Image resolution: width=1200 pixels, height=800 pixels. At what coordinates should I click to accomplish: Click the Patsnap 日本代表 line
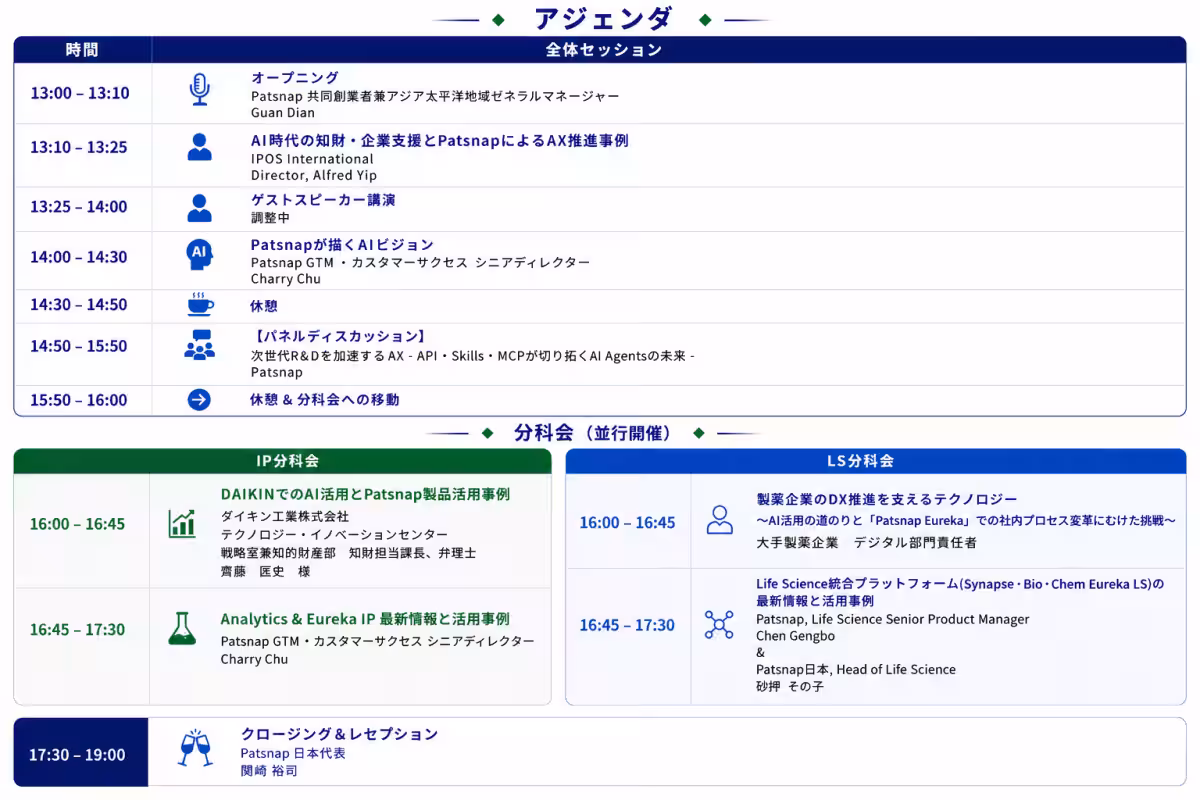(x=293, y=753)
